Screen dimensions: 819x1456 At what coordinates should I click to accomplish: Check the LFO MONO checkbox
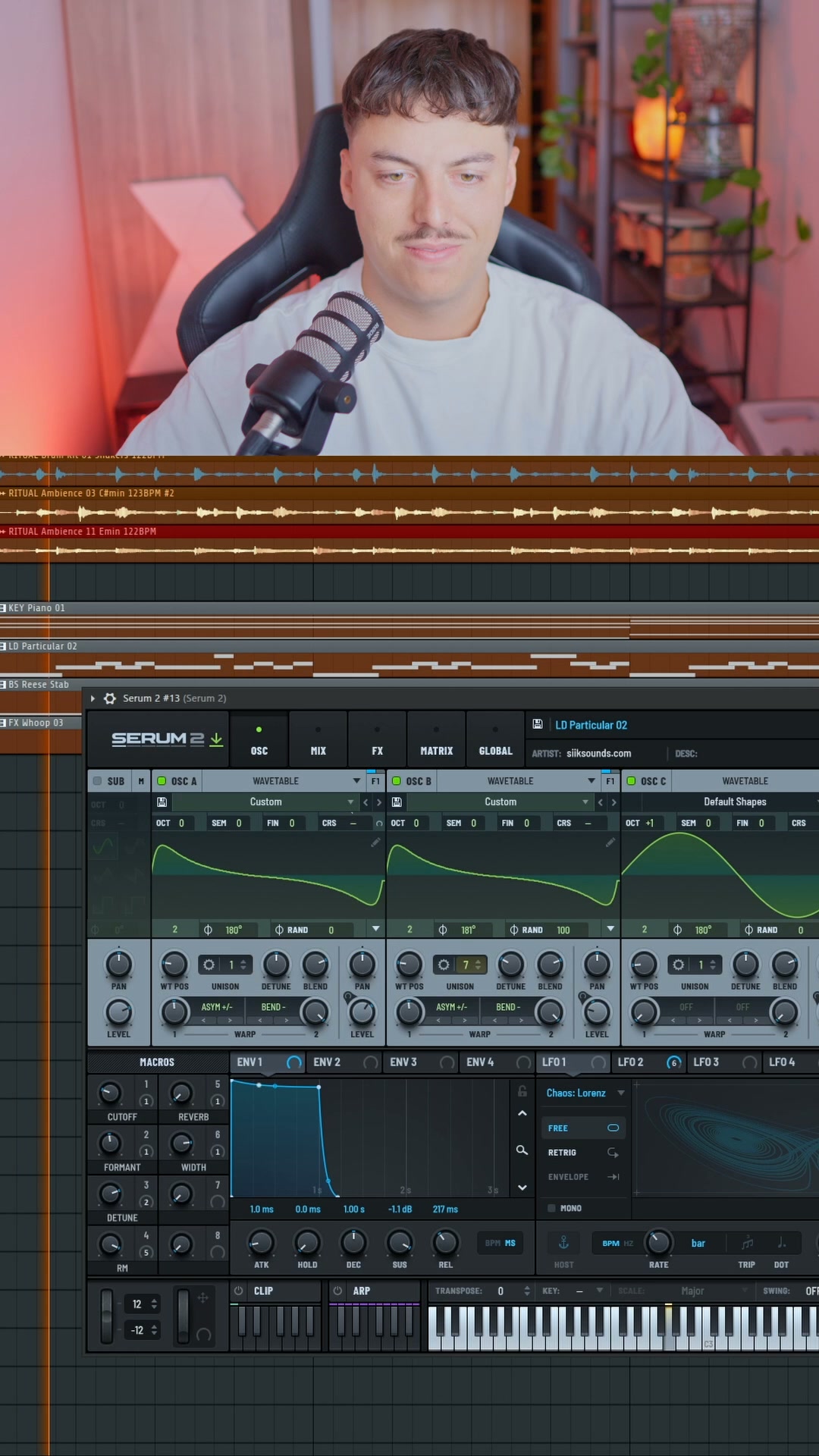point(551,1208)
